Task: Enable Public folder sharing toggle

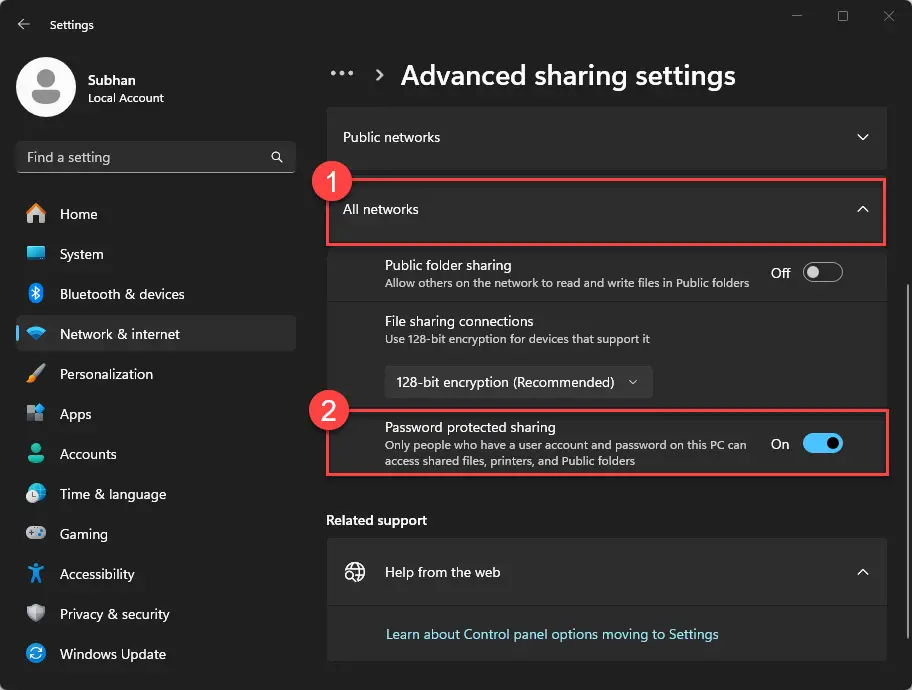Action: (823, 273)
